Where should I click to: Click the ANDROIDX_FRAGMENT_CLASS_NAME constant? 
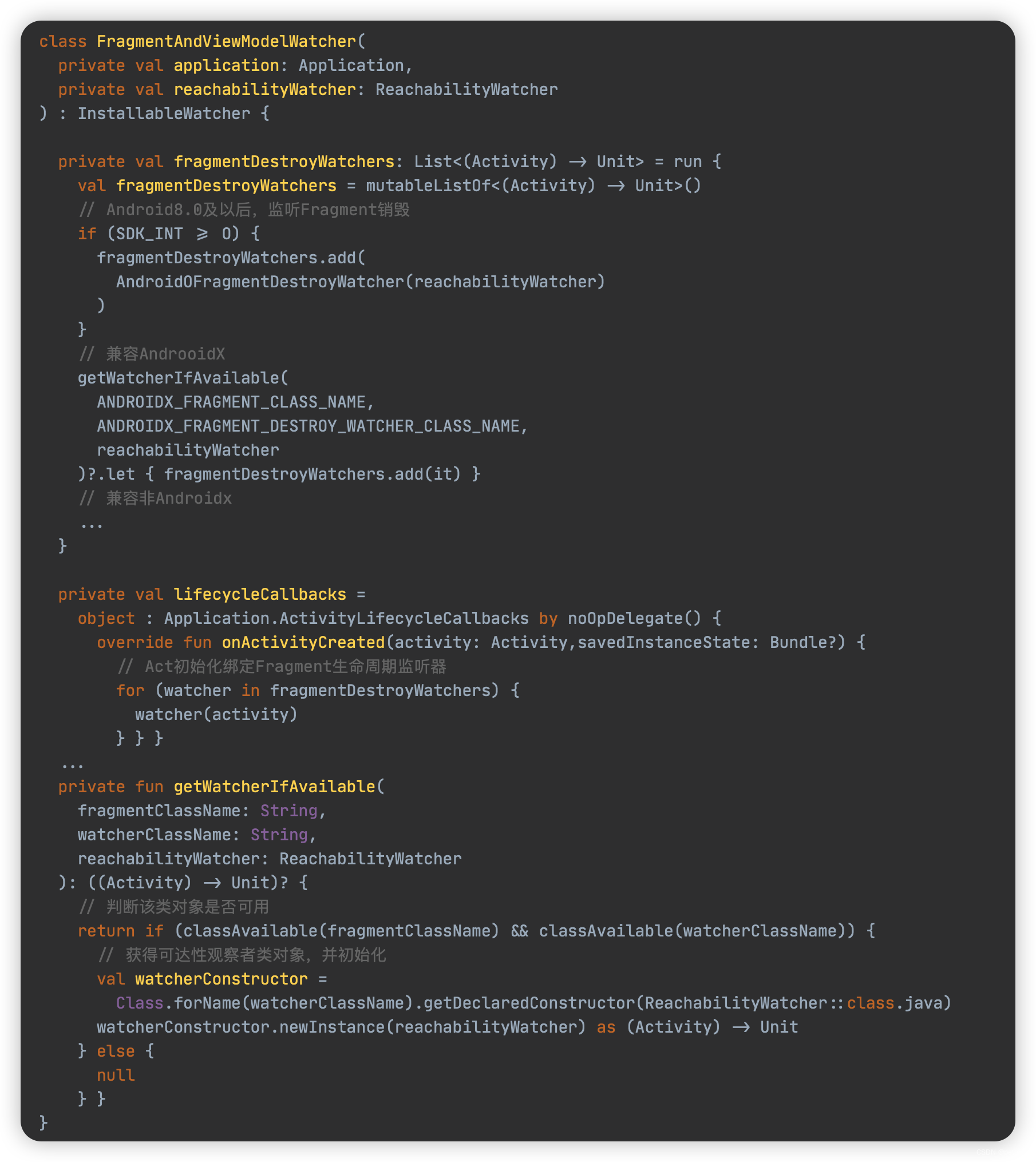(x=231, y=402)
